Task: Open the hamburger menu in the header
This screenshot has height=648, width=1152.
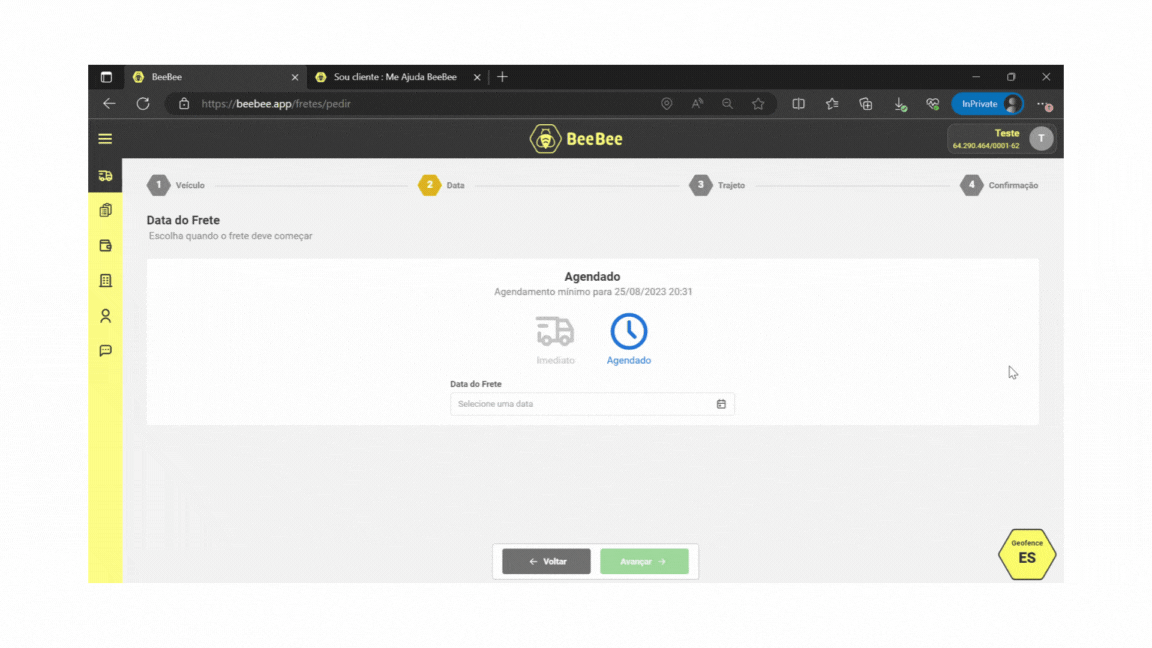Action: 105,139
